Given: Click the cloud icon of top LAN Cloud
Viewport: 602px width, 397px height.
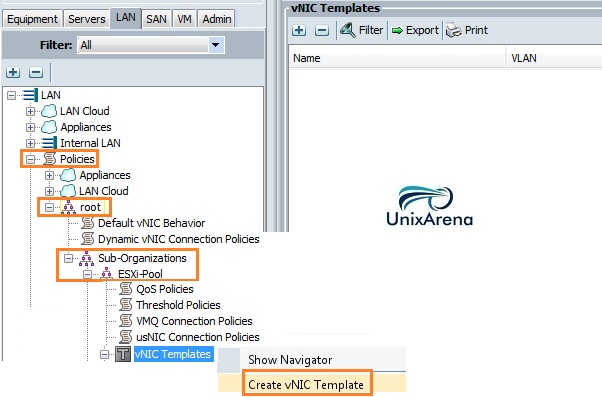Looking at the screenshot, I should 49,111.
